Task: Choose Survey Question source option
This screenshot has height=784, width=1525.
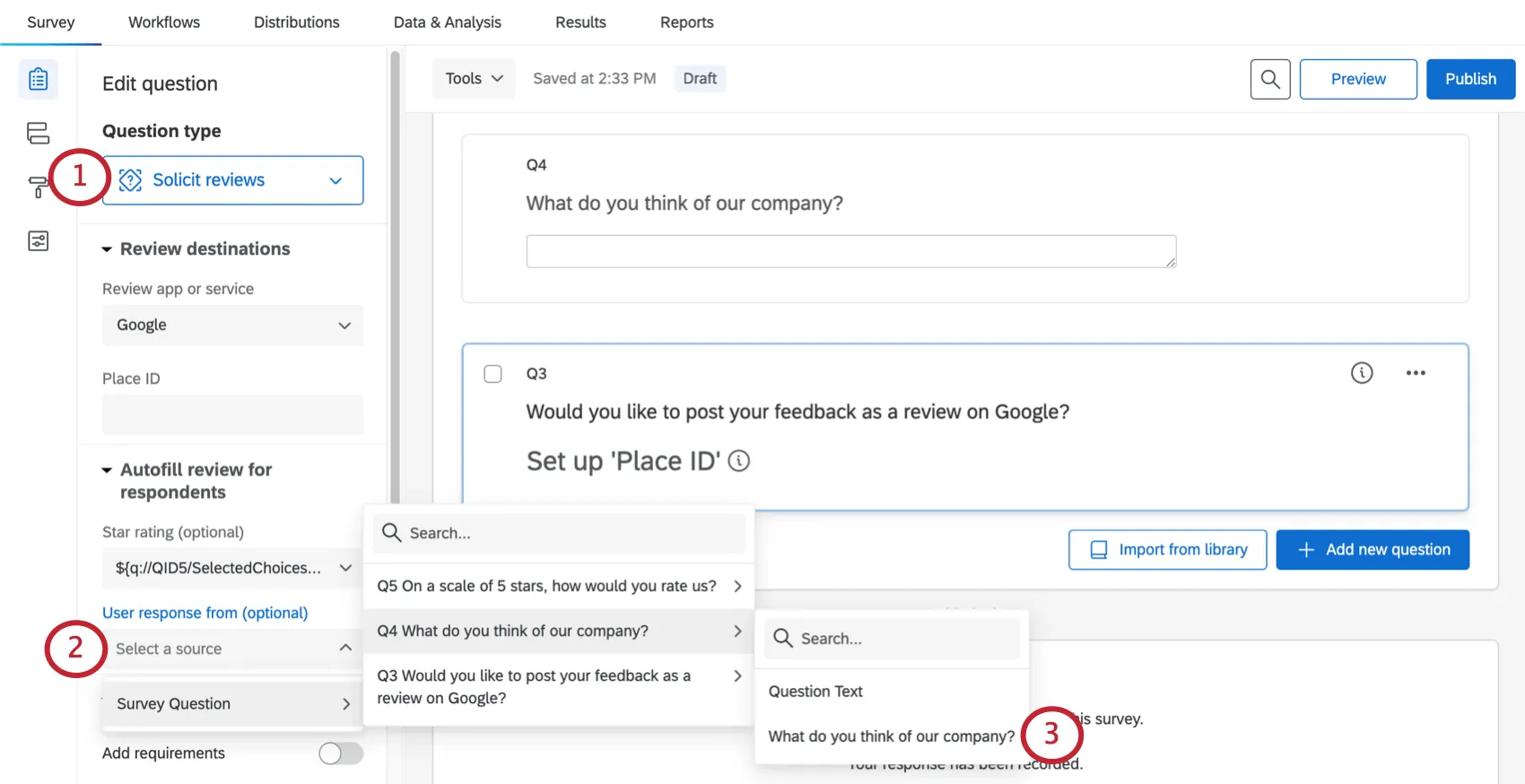Action: point(233,704)
